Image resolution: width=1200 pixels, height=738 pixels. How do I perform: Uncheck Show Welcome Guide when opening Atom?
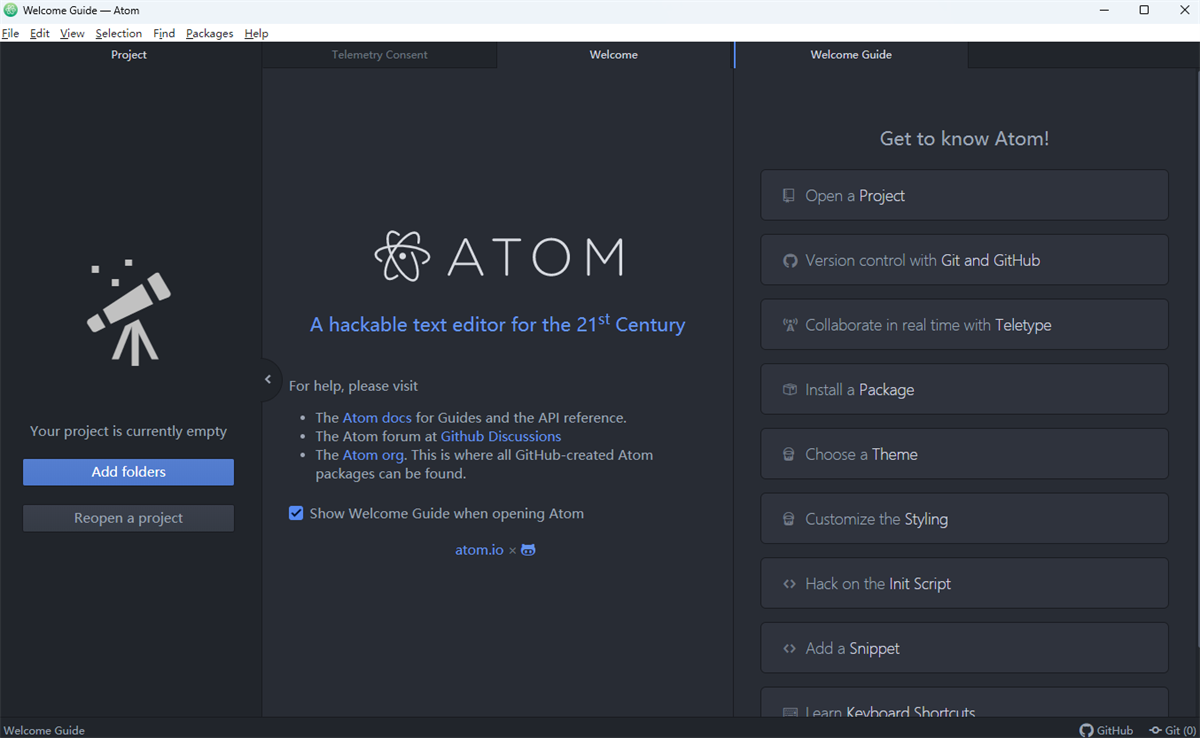pyautogui.click(x=296, y=513)
